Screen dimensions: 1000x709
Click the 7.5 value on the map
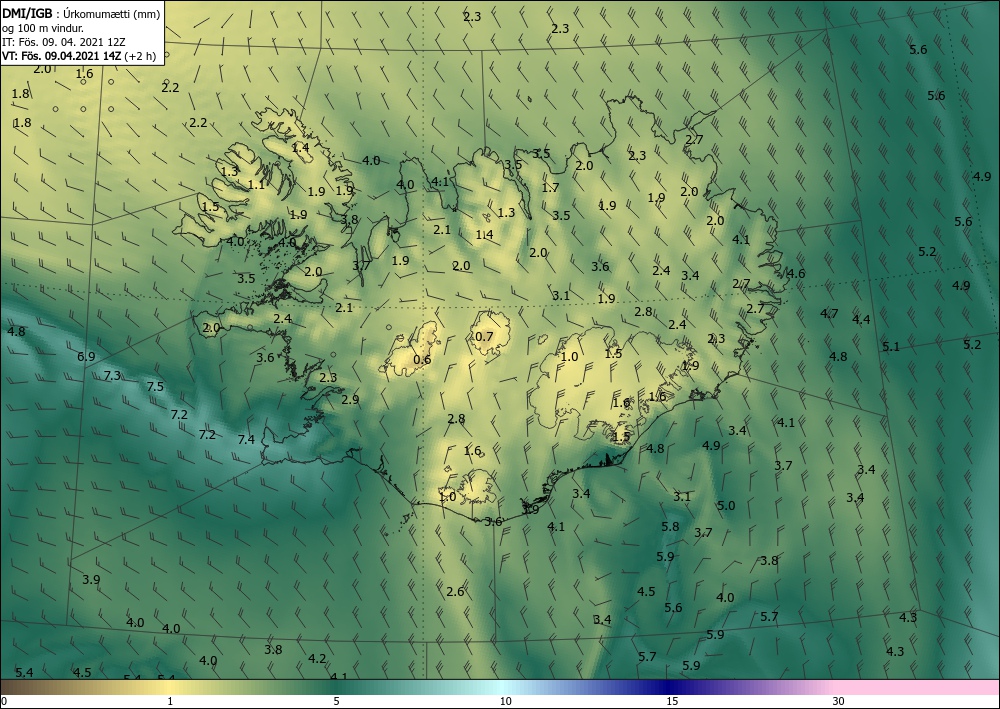click(155, 386)
